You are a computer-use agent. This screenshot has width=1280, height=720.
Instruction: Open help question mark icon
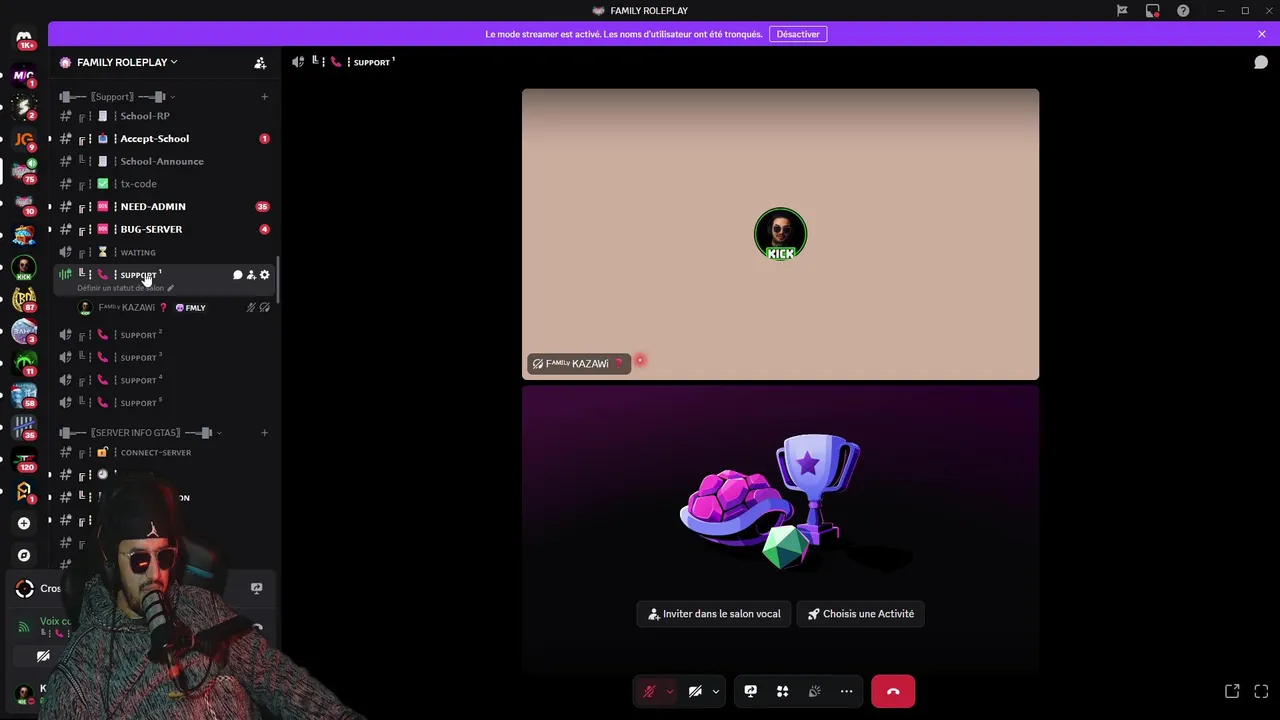click(x=1183, y=11)
